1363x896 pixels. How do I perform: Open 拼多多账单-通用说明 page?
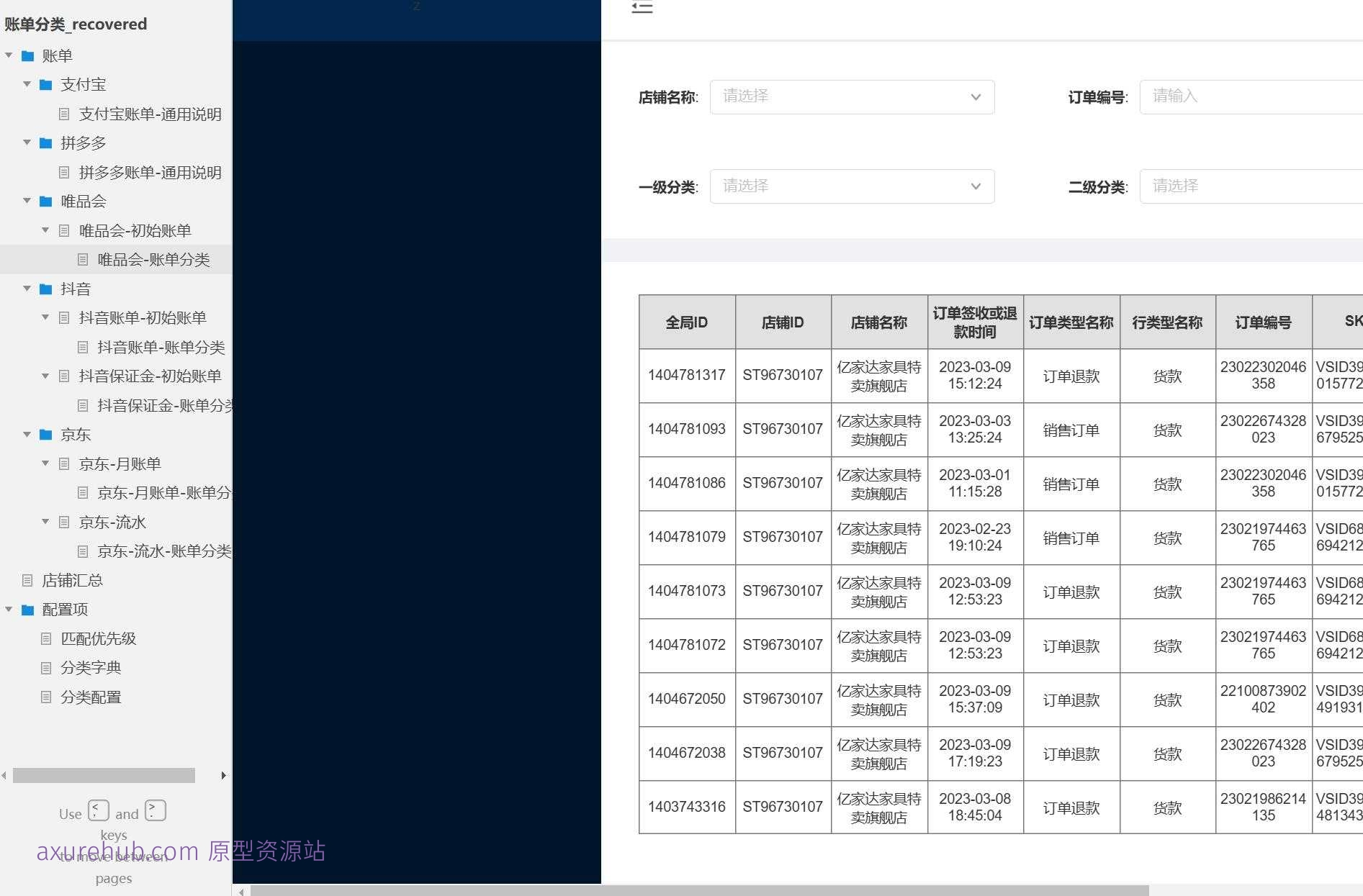[150, 172]
